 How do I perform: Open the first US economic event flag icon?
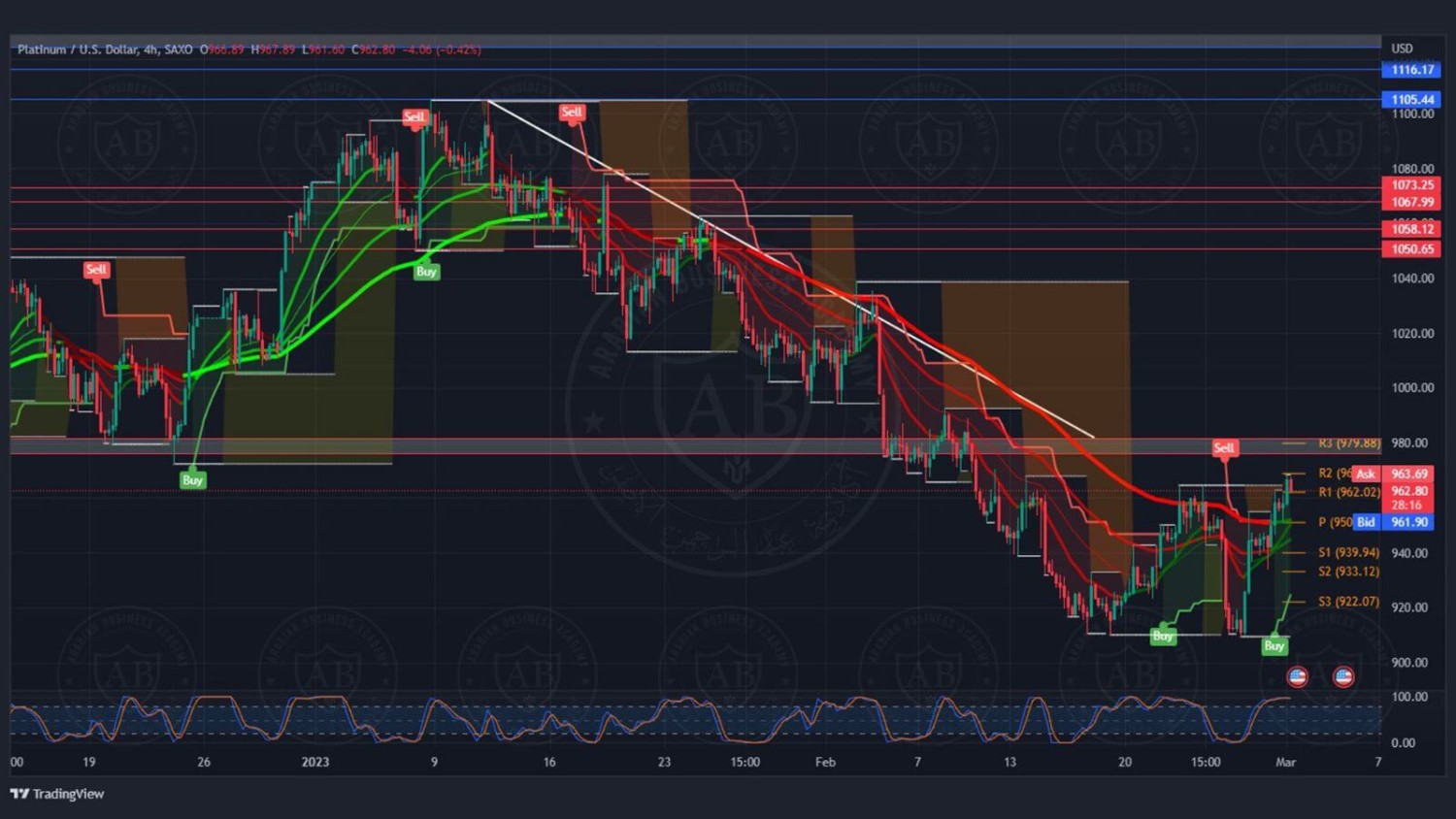[1297, 676]
